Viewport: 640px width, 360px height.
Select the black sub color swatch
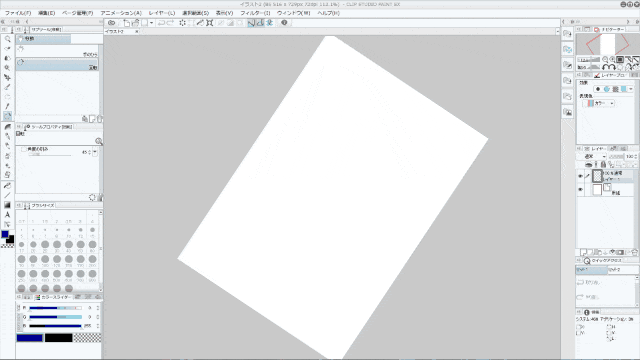click(58, 338)
